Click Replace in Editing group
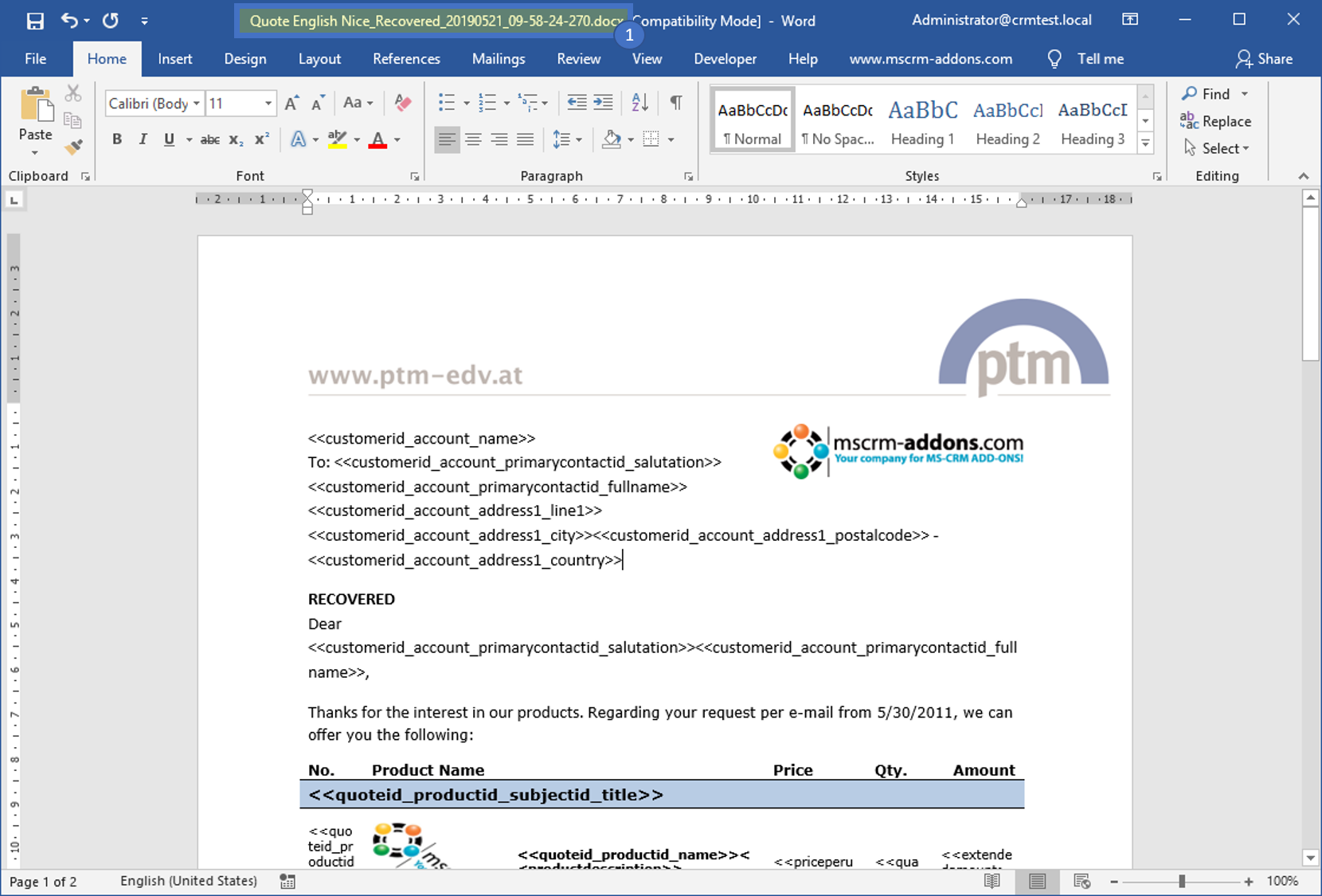 tap(1216, 121)
